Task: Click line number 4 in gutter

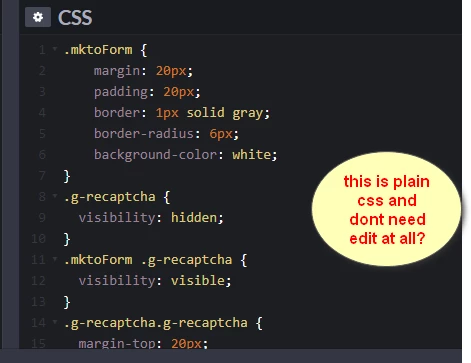Action: click(42, 113)
